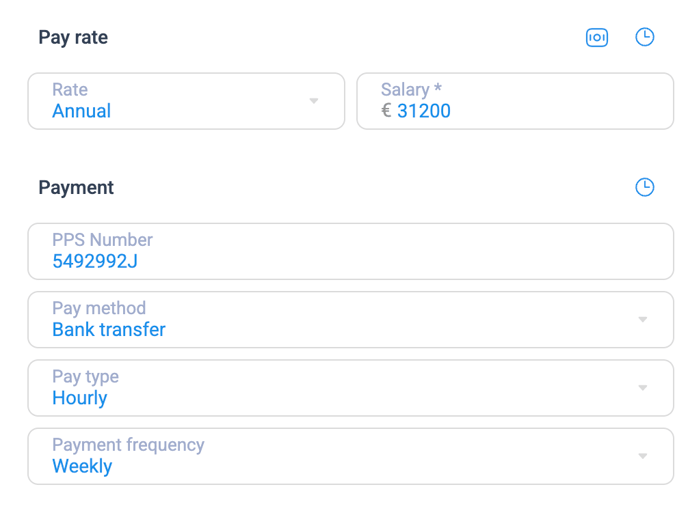Image resolution: width=688 pixels, height=515 pixels.
Task: Click the money icon beside Pay rate heading
Action: click(x=597, y=38)
